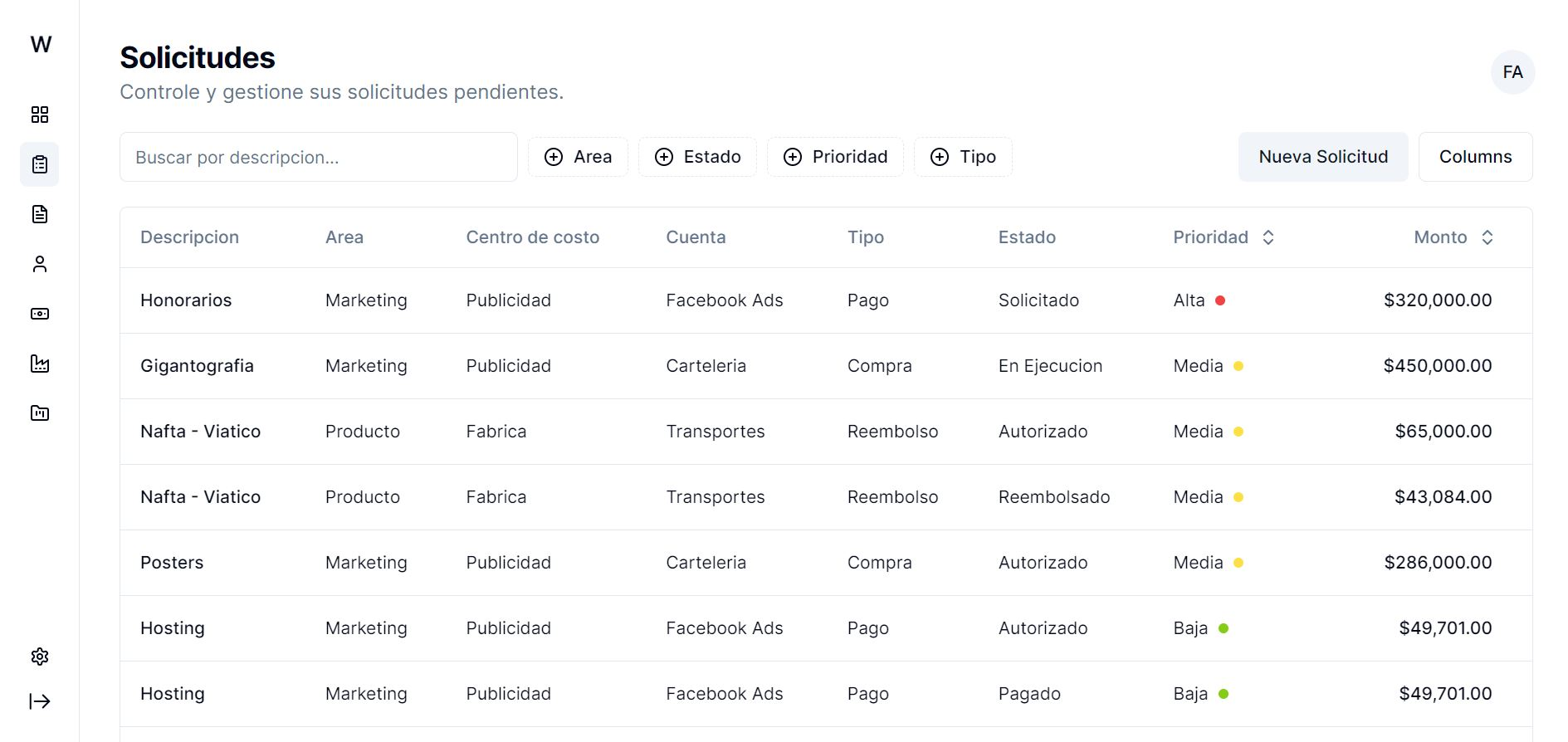The width and height of the screenshot is (1568, 742).
Task: Click the W logo at top
Action: (41, 44)
